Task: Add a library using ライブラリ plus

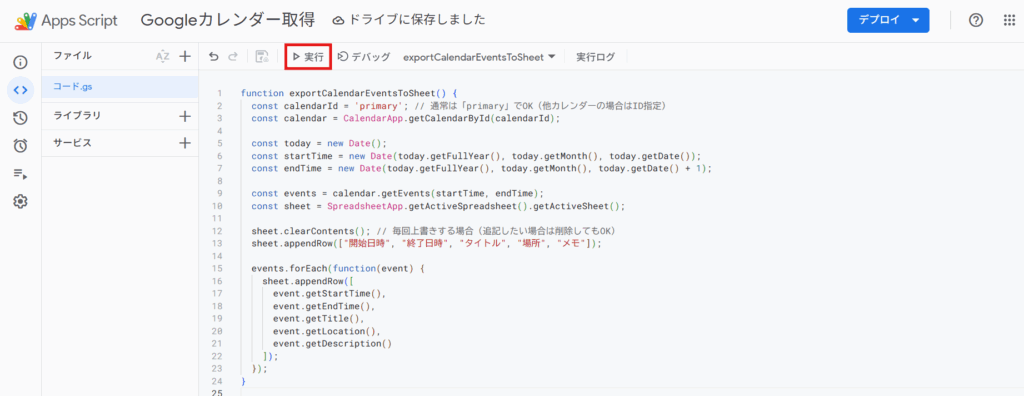Action: (x=185, y=116)
